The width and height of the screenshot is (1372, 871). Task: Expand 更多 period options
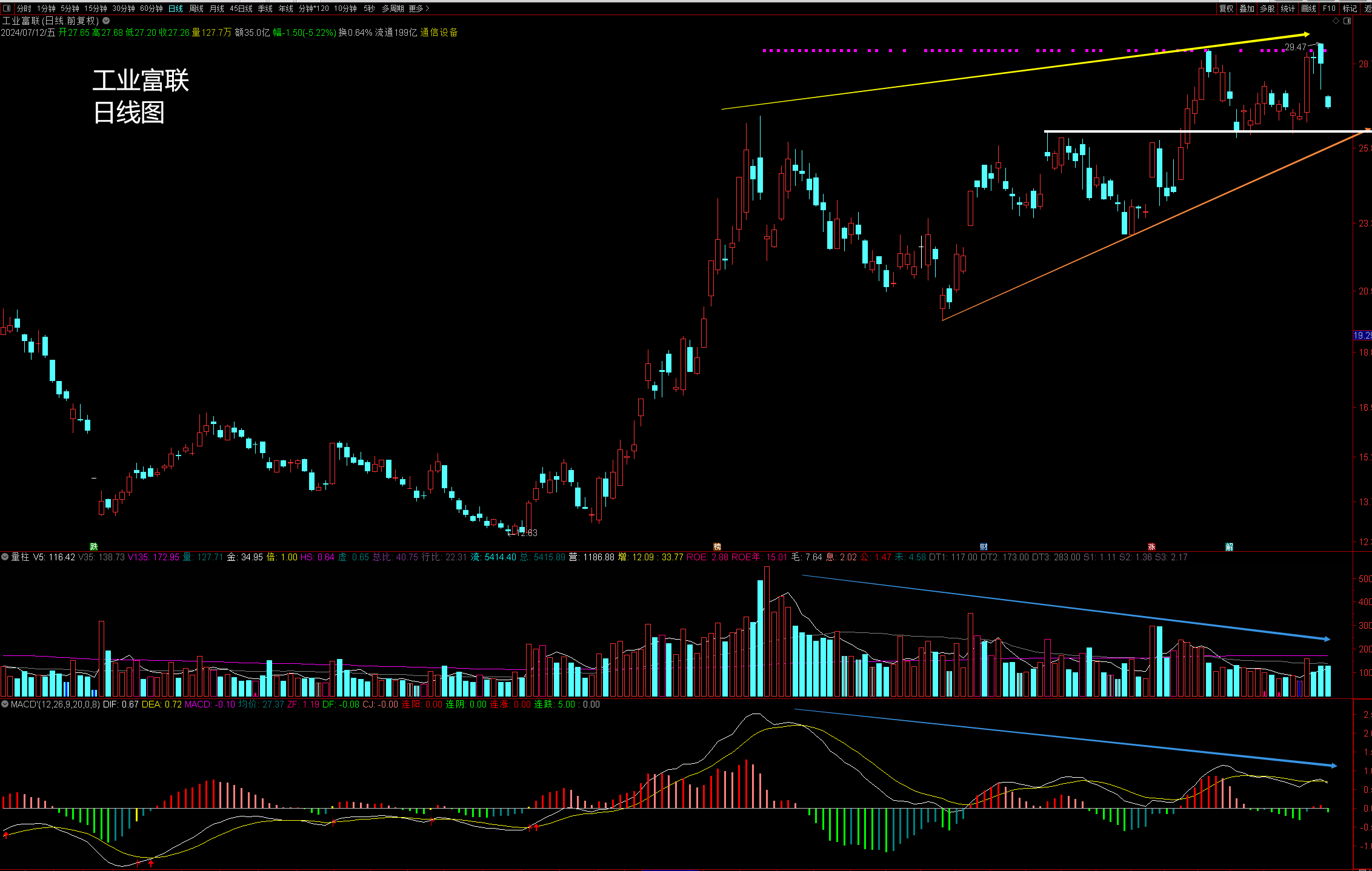419,8
